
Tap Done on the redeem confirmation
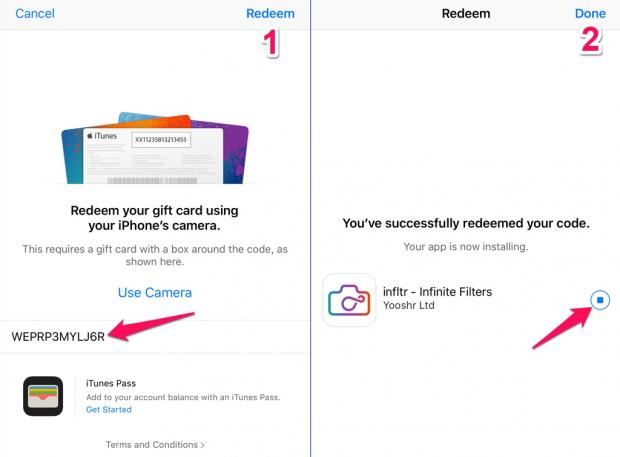tap(590, 13)
